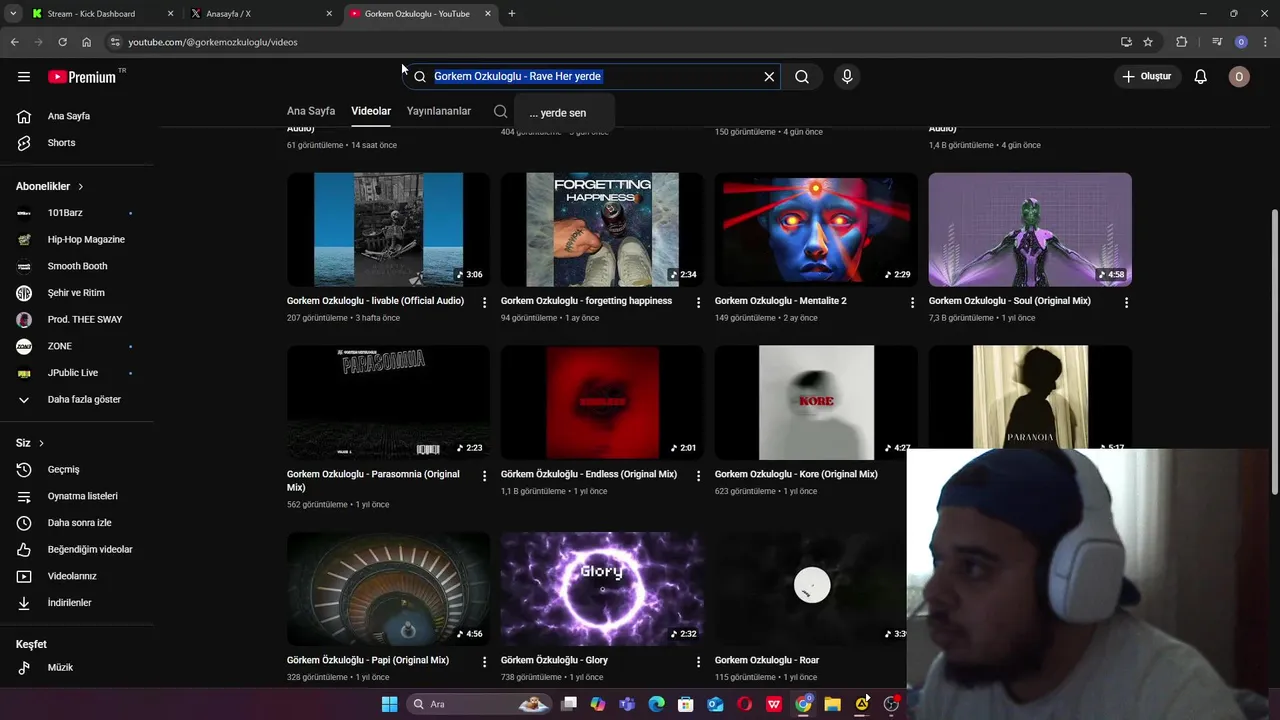This screenshot has height=720, width=1280.
Task: Open the notifications bell
Action: [x=1201, y=77]
